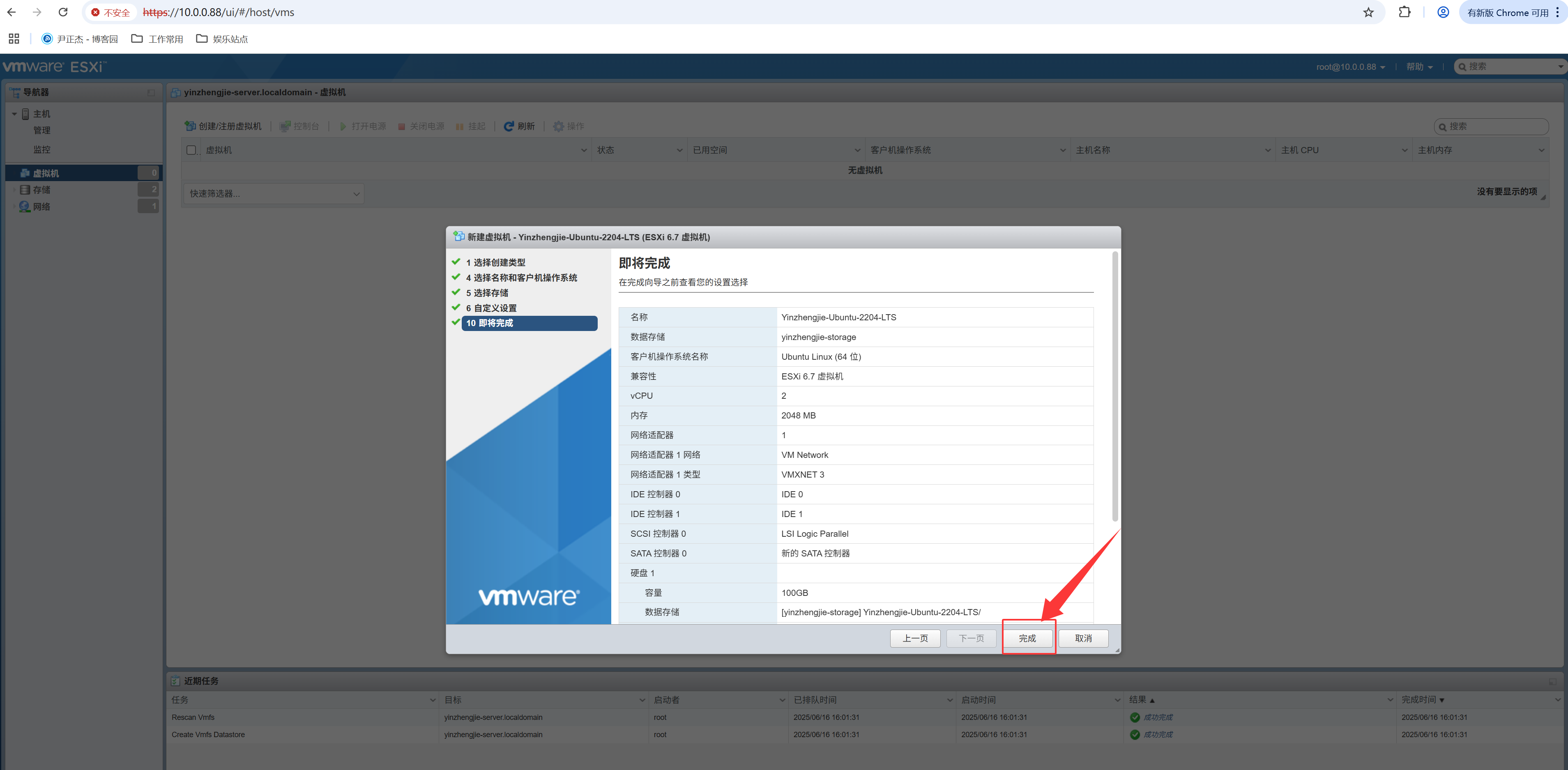
Task: Minimize the navigator panel via its corner icon
Action: click(151, 92)
